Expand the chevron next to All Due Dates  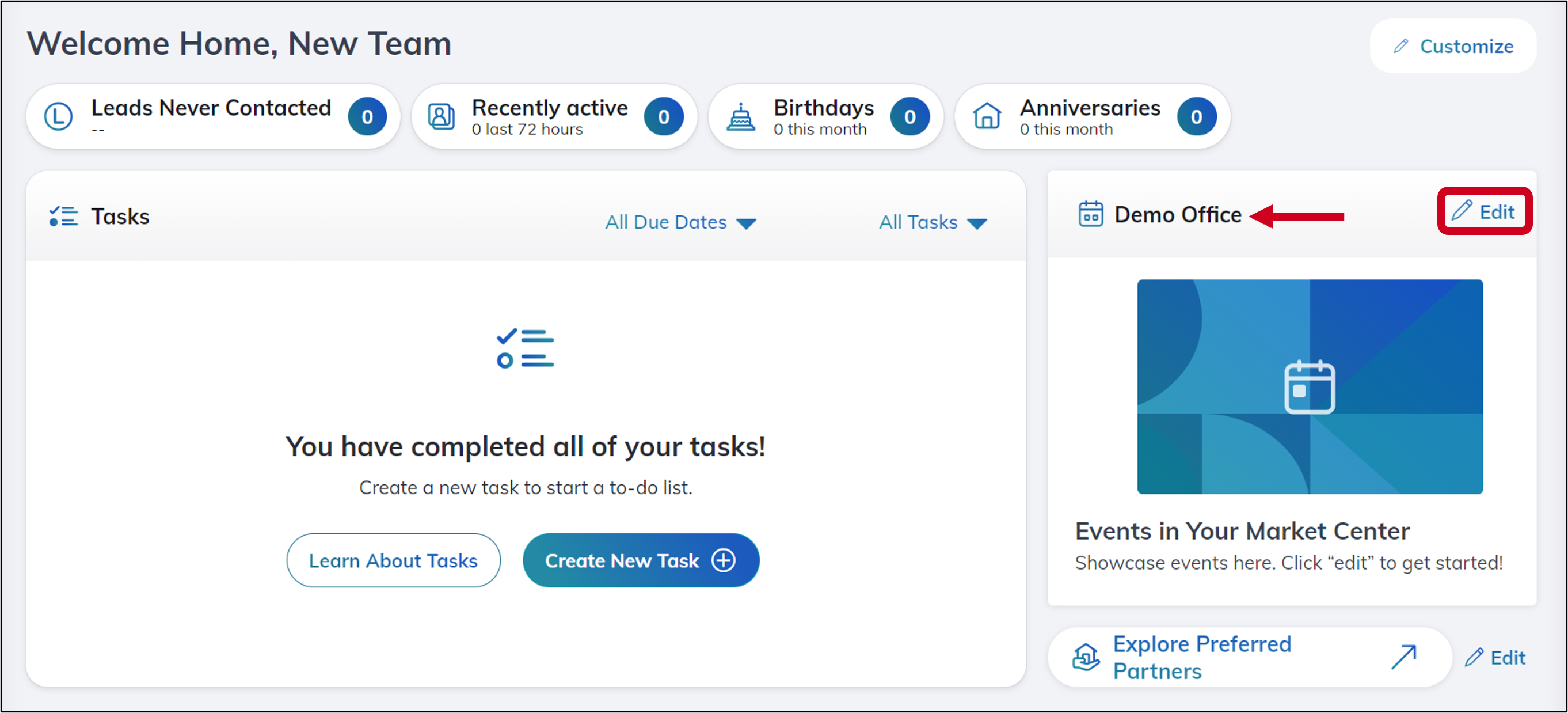[x=748, y=223]
